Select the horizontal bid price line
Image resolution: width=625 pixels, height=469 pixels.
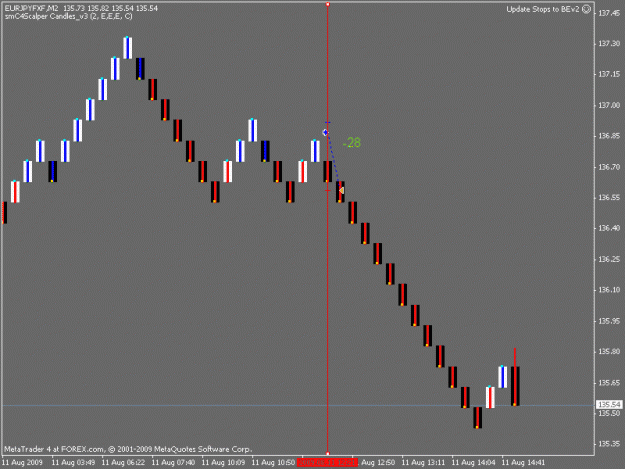pos(298,405)
